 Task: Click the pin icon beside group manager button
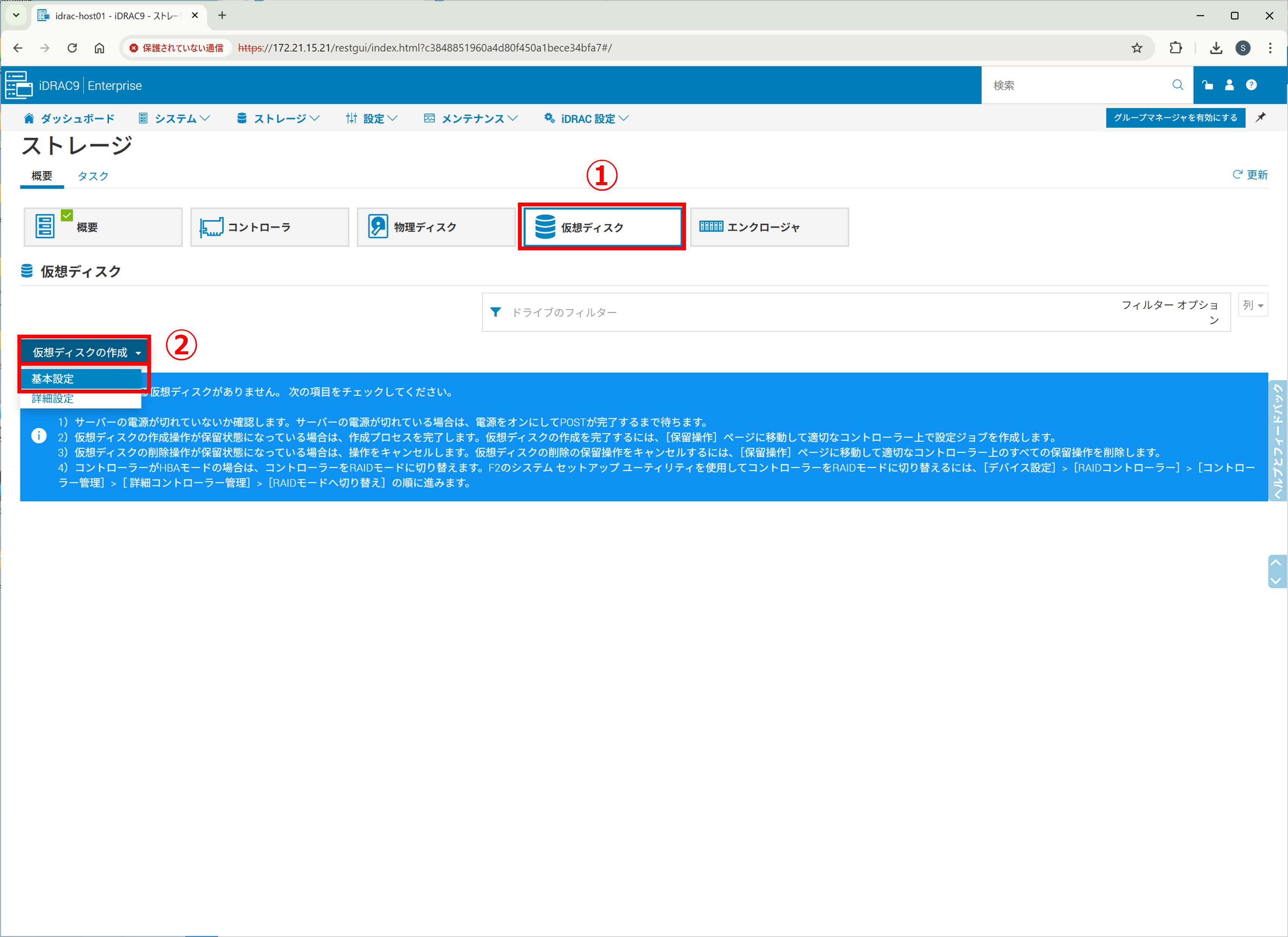coord(1261,117)
